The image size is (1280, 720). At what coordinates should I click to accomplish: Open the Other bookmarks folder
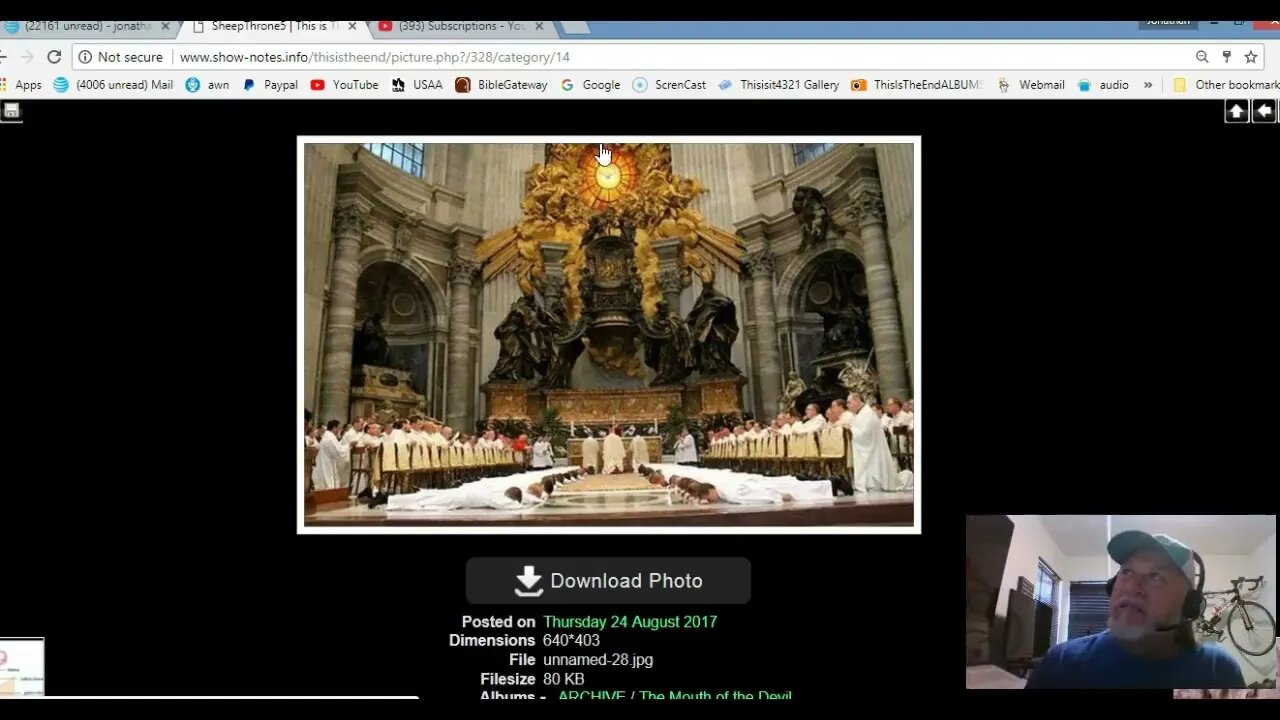coord(1226,85)
